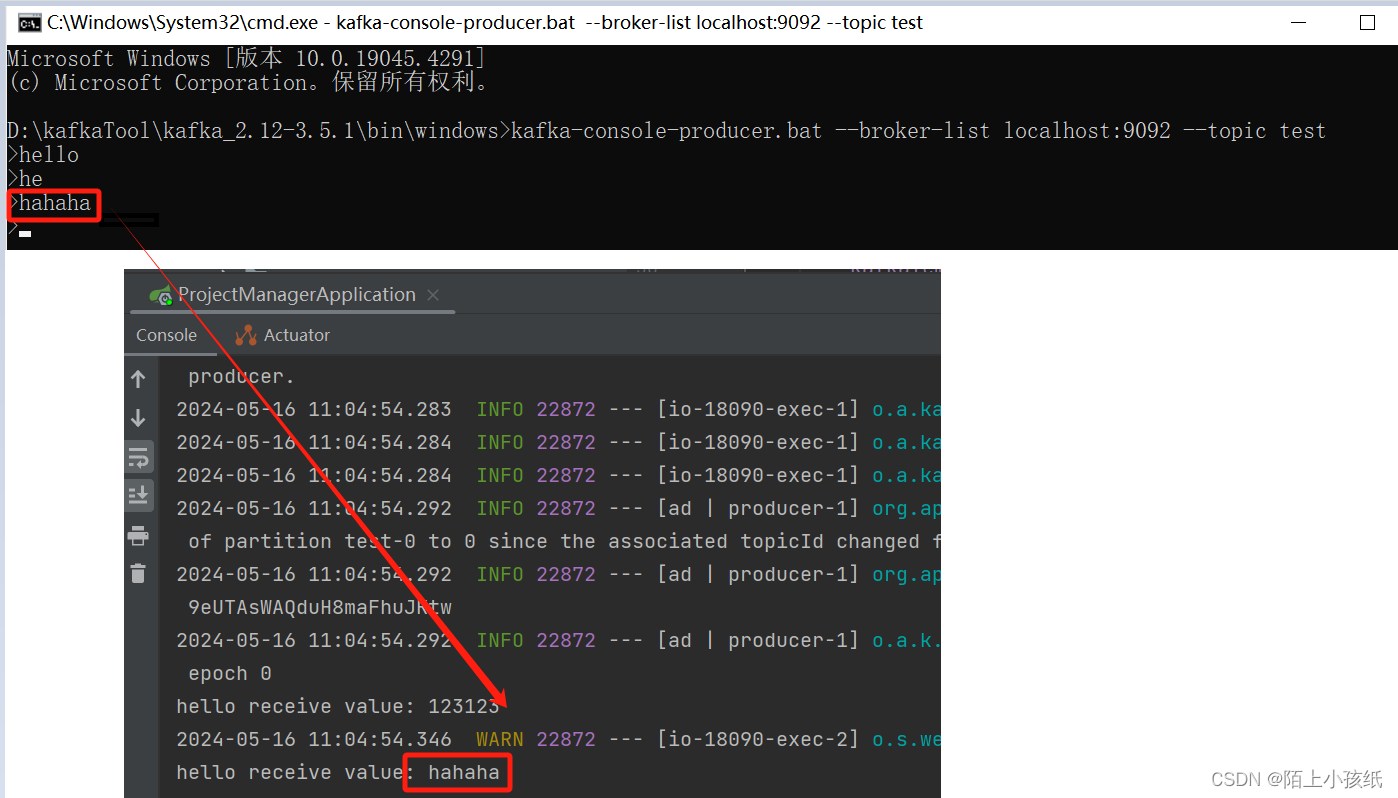Click the log line timestamped 11:04:54.283
Screen dimensions: 1398x798
[x=558, y=410]
